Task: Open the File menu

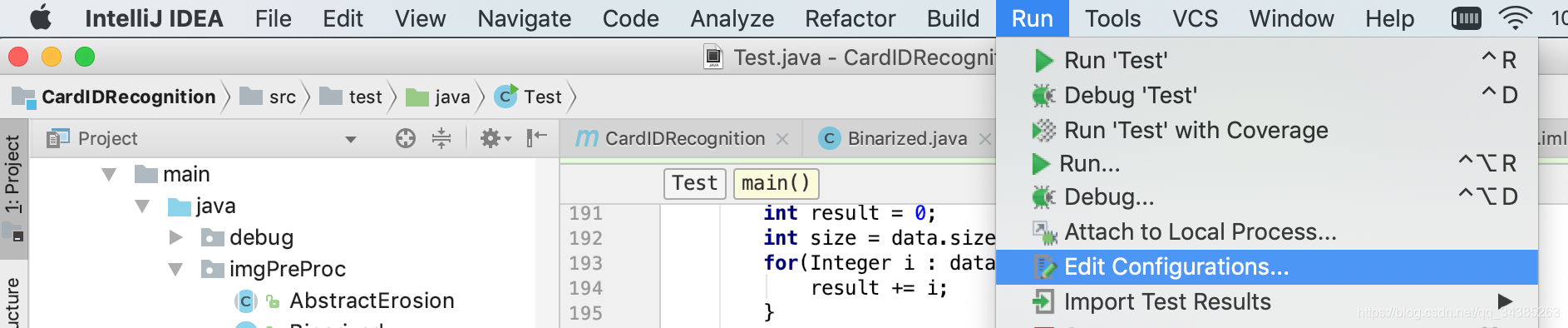Action: [x=273, y=18]
